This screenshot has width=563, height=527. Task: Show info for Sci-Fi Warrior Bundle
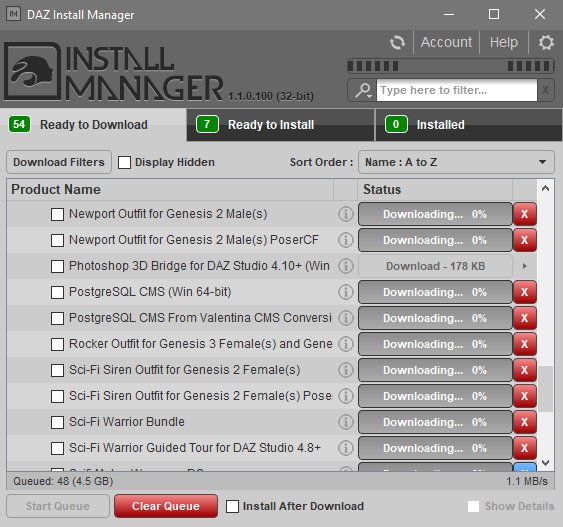point(345,422)
